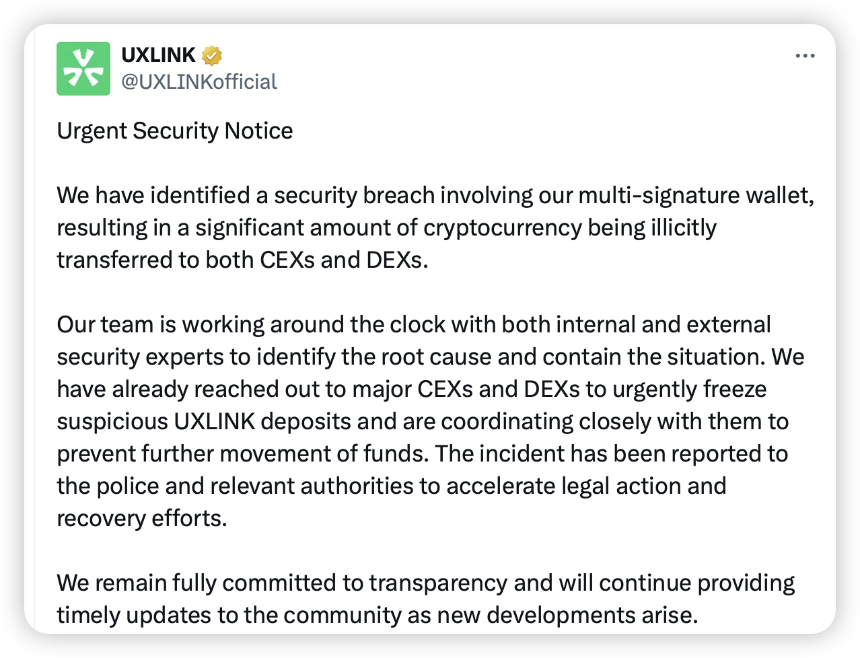
Task: Reveal more actions with the top-right chevron
Action: click(805, 56)
